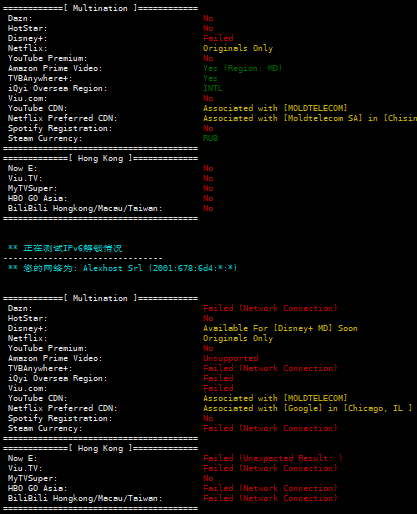Click the 'HBO GO Asia:' label in IPv6 section
The height and width of the screenshot is (514, 417).
(37, 488)
